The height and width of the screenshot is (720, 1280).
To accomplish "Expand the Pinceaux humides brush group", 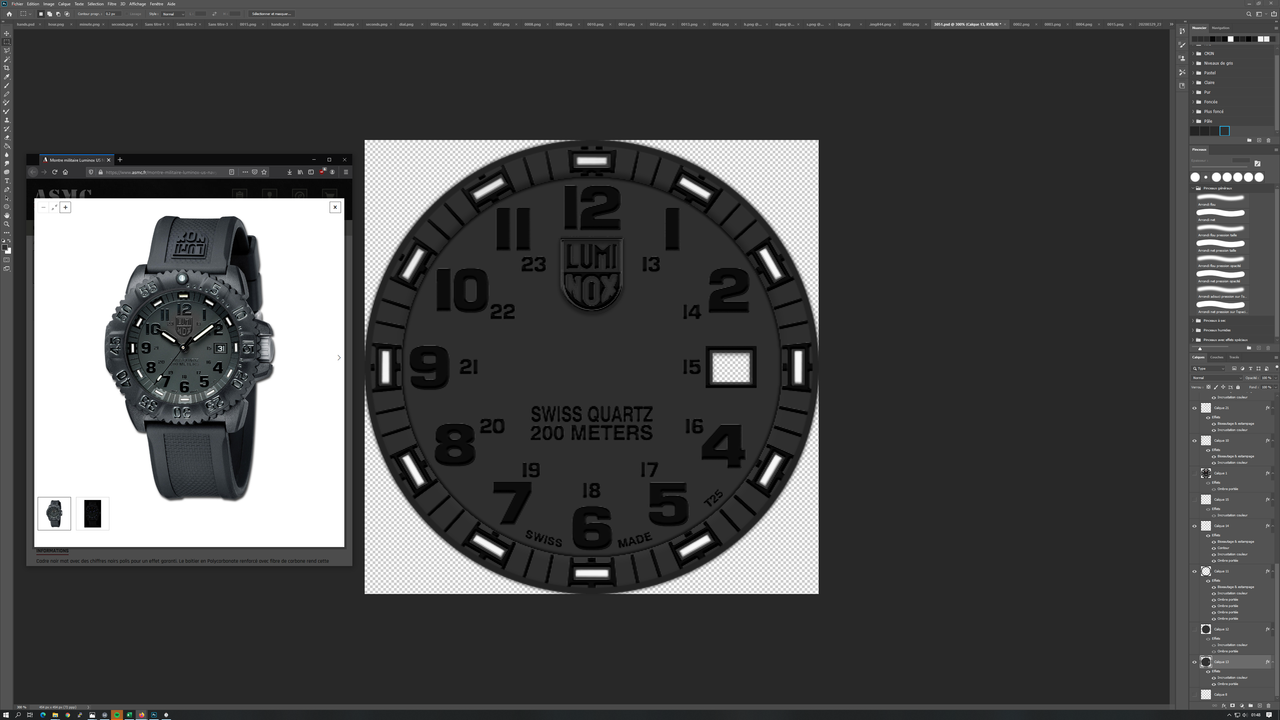I will [1193, 330].
